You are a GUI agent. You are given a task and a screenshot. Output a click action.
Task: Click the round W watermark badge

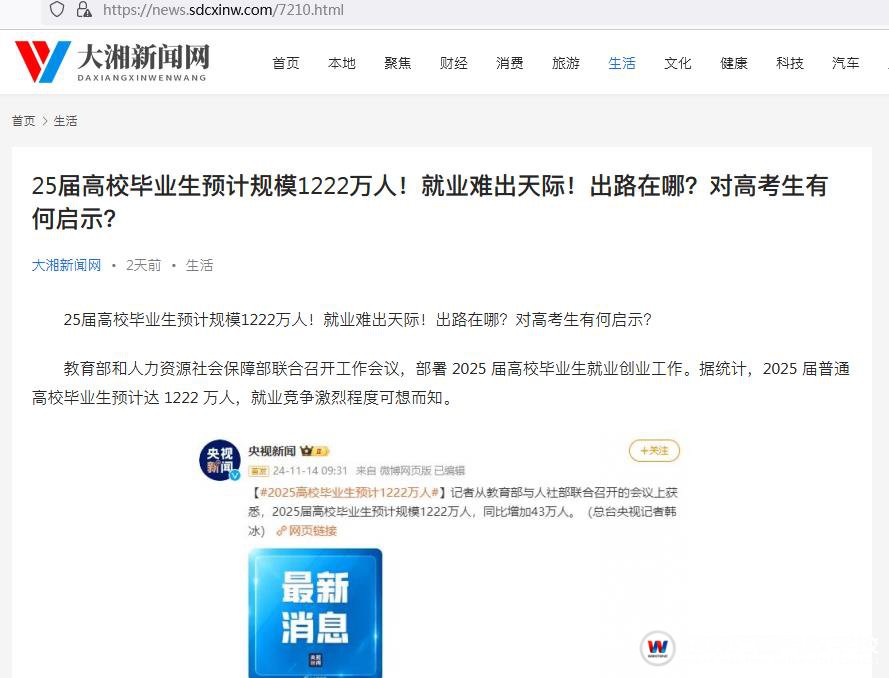coord(658,647)
